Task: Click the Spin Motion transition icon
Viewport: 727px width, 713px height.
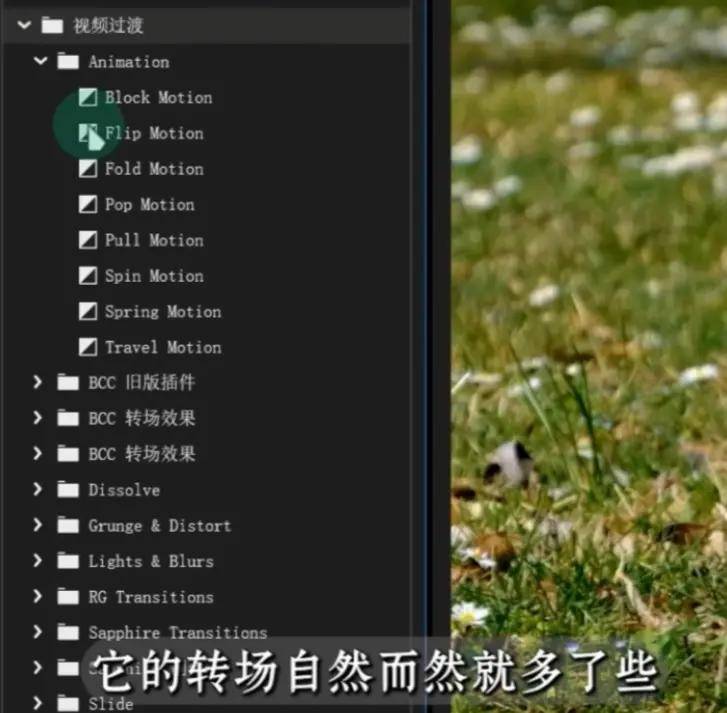Action: point(89,276)
